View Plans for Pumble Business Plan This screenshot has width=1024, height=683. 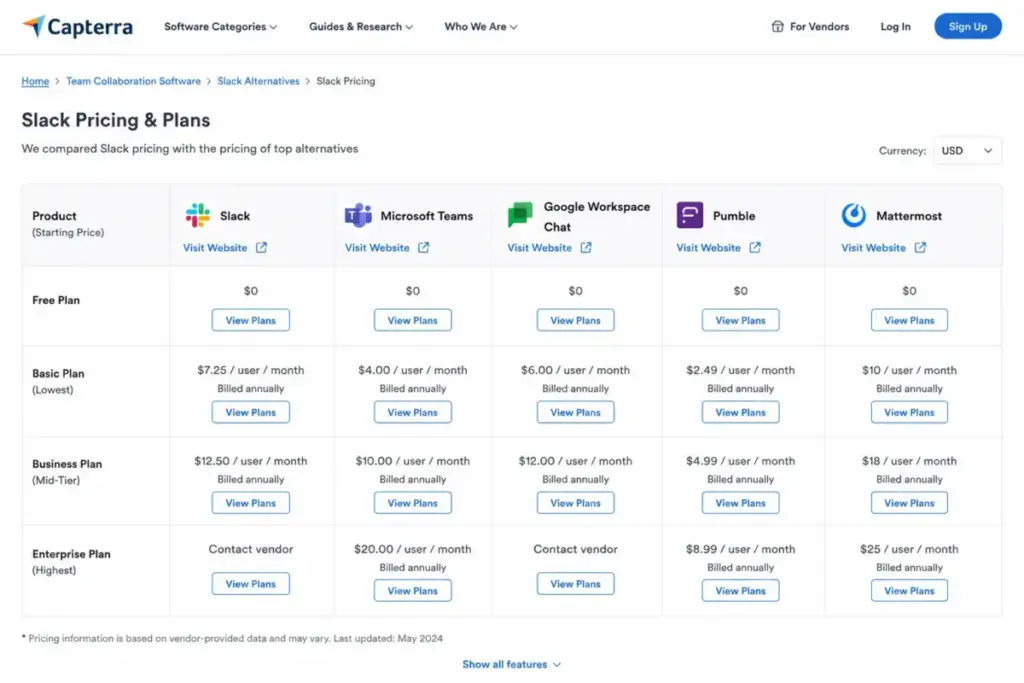tap(741, 503)
